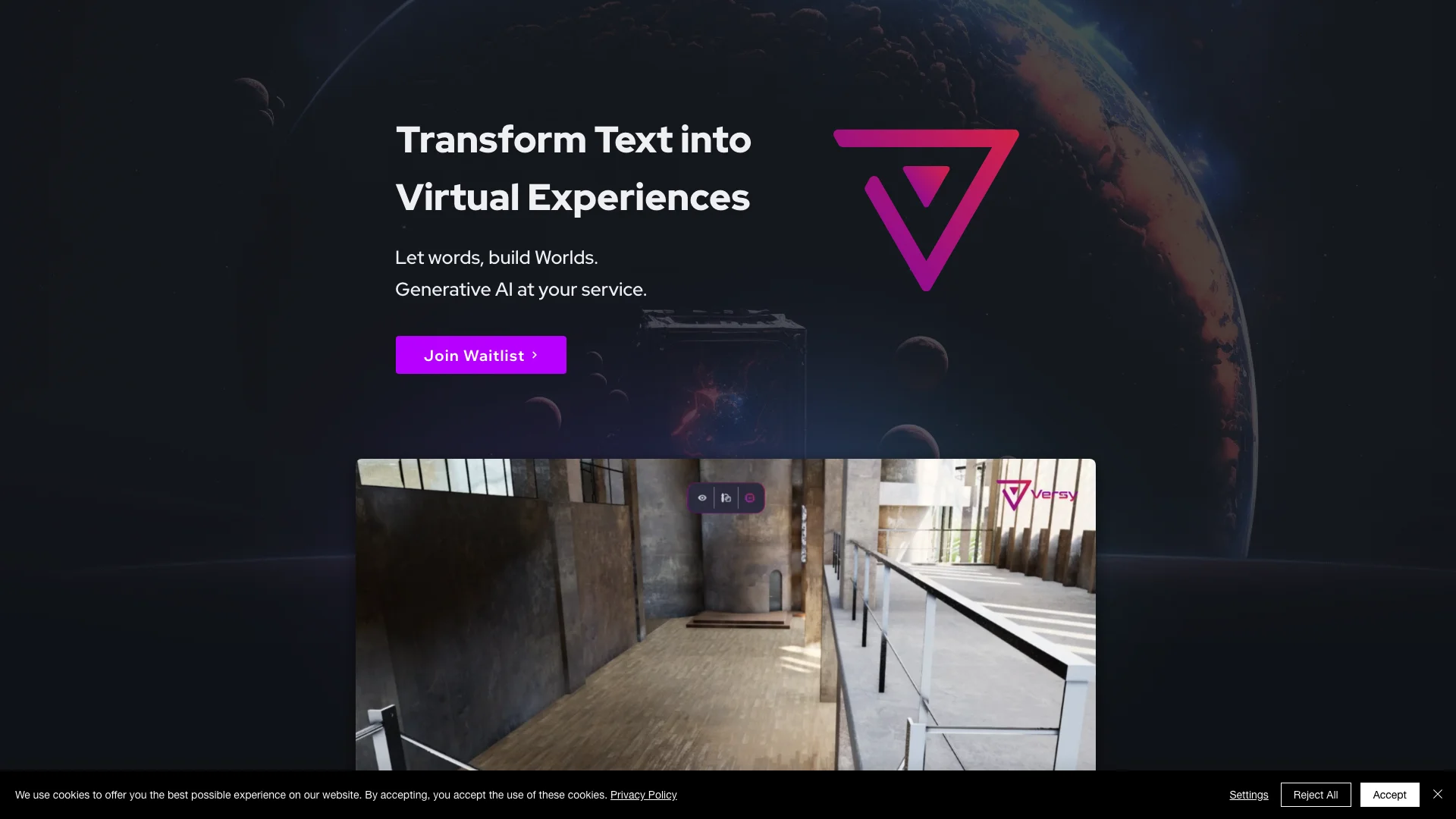Click the close X button on cookie banner
This screenshot has height=819, width=1456.
pyautogui.click(x=1438, y=794)
